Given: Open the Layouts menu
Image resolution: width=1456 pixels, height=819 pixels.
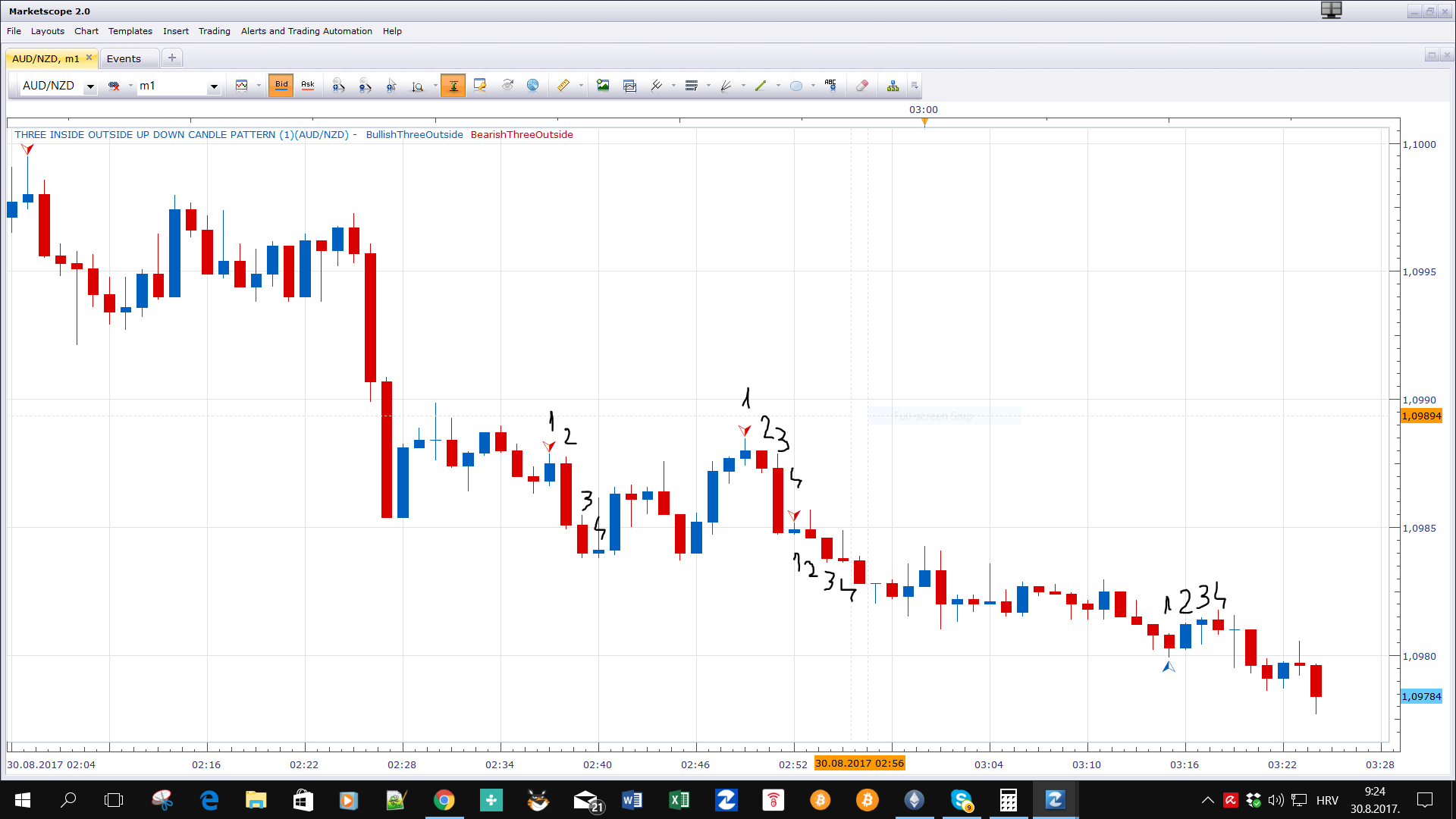Looking at the screenshot, I should click(48, 31).
